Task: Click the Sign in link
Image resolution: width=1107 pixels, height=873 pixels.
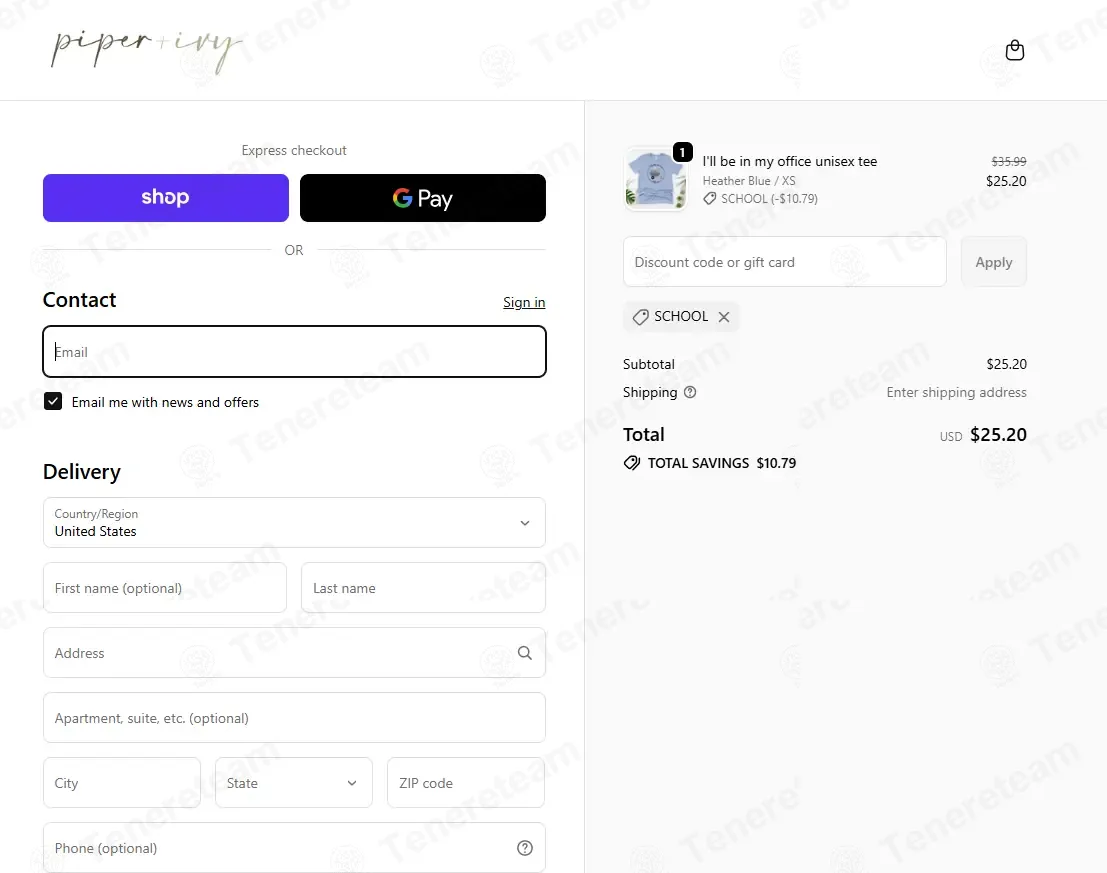Action: [x=524, y=302]
